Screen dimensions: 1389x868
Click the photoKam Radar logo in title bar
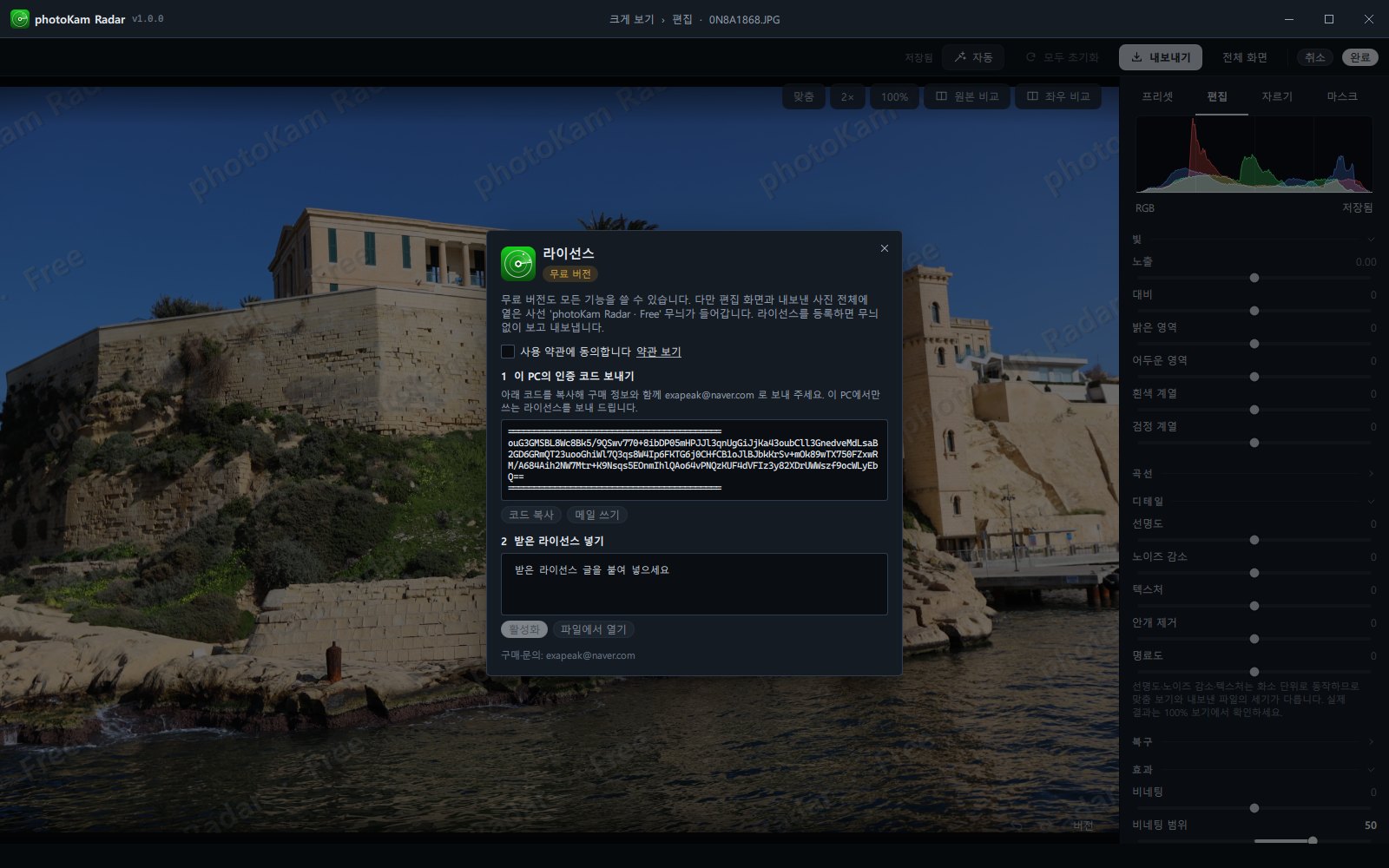[20, 19]
